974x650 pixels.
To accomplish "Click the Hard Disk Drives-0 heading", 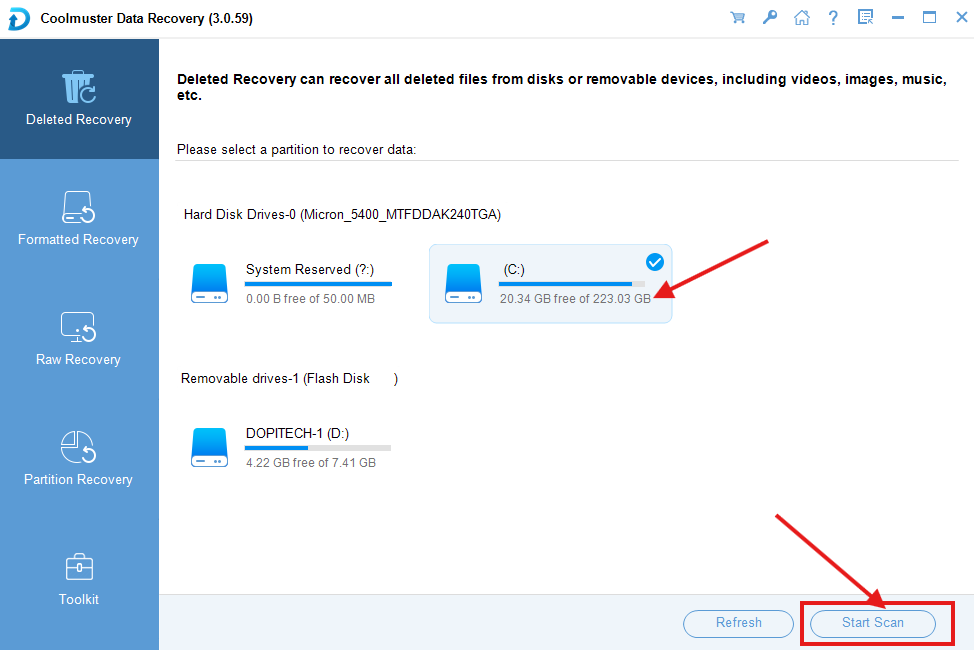I will 342,214.
